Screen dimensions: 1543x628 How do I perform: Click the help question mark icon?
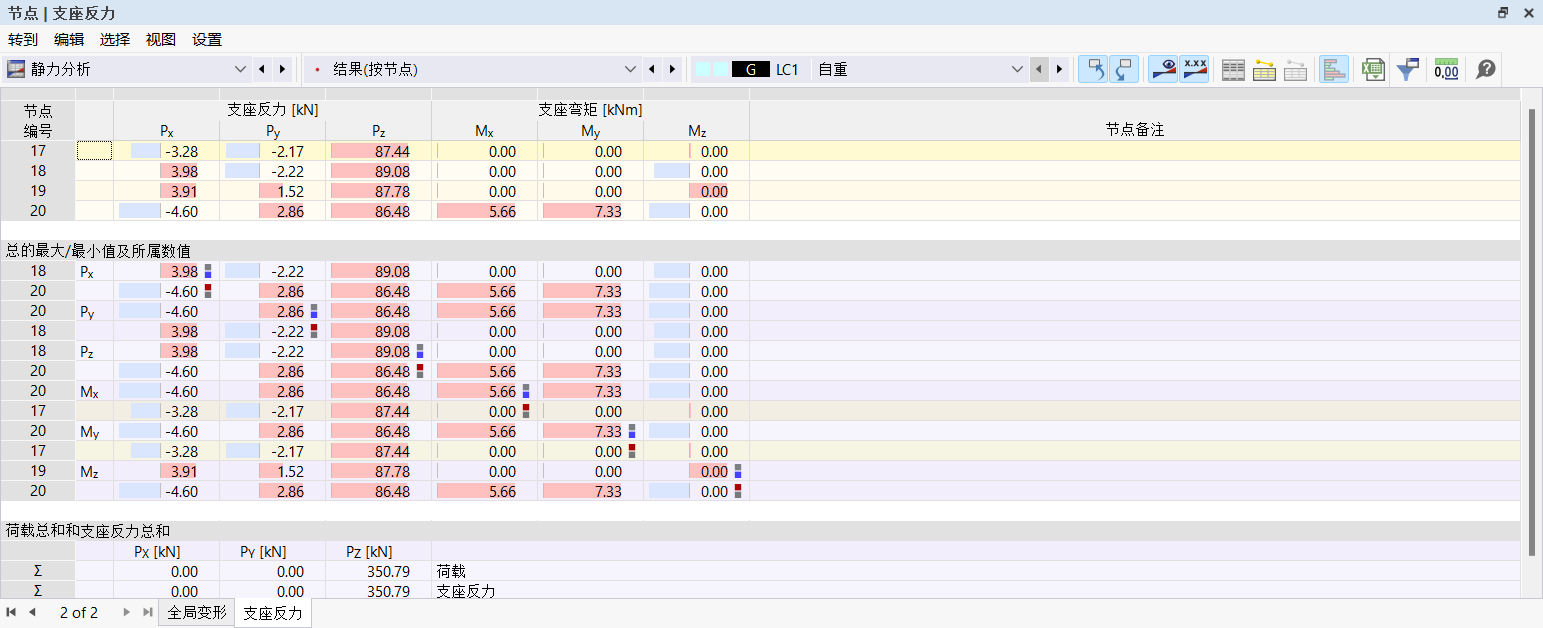point(1485,69)
